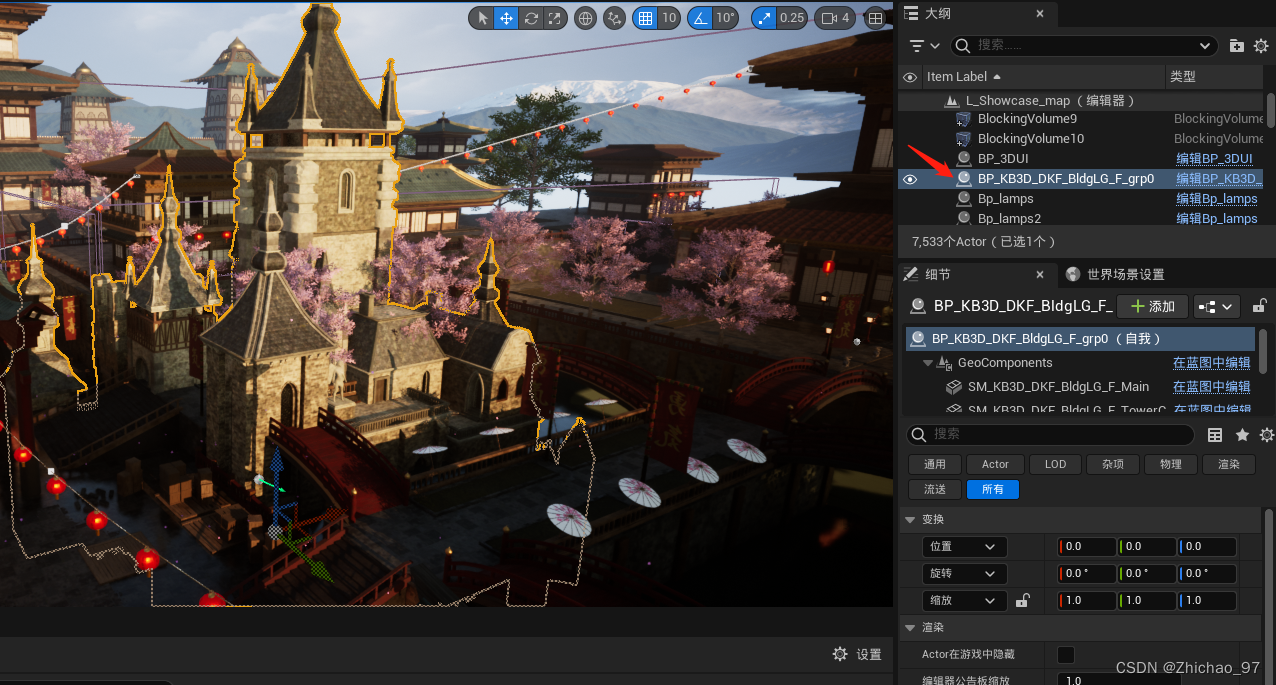Toggle visibility column eye header in outliner
This screenshot has width=1276, height=685.
(909, 76)
